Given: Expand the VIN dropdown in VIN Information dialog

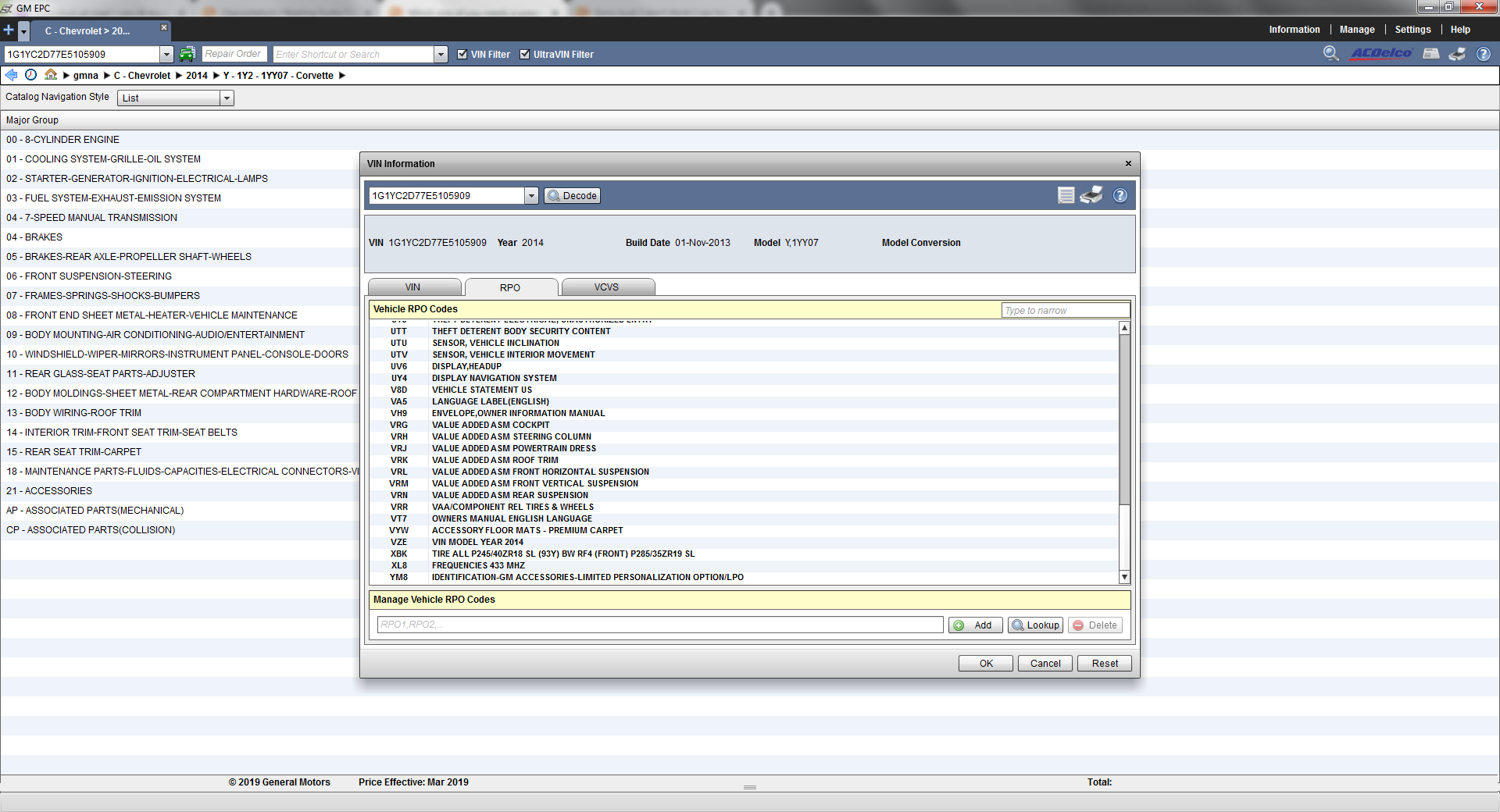Looking at the screenshot, I should (x=531, y=196).
